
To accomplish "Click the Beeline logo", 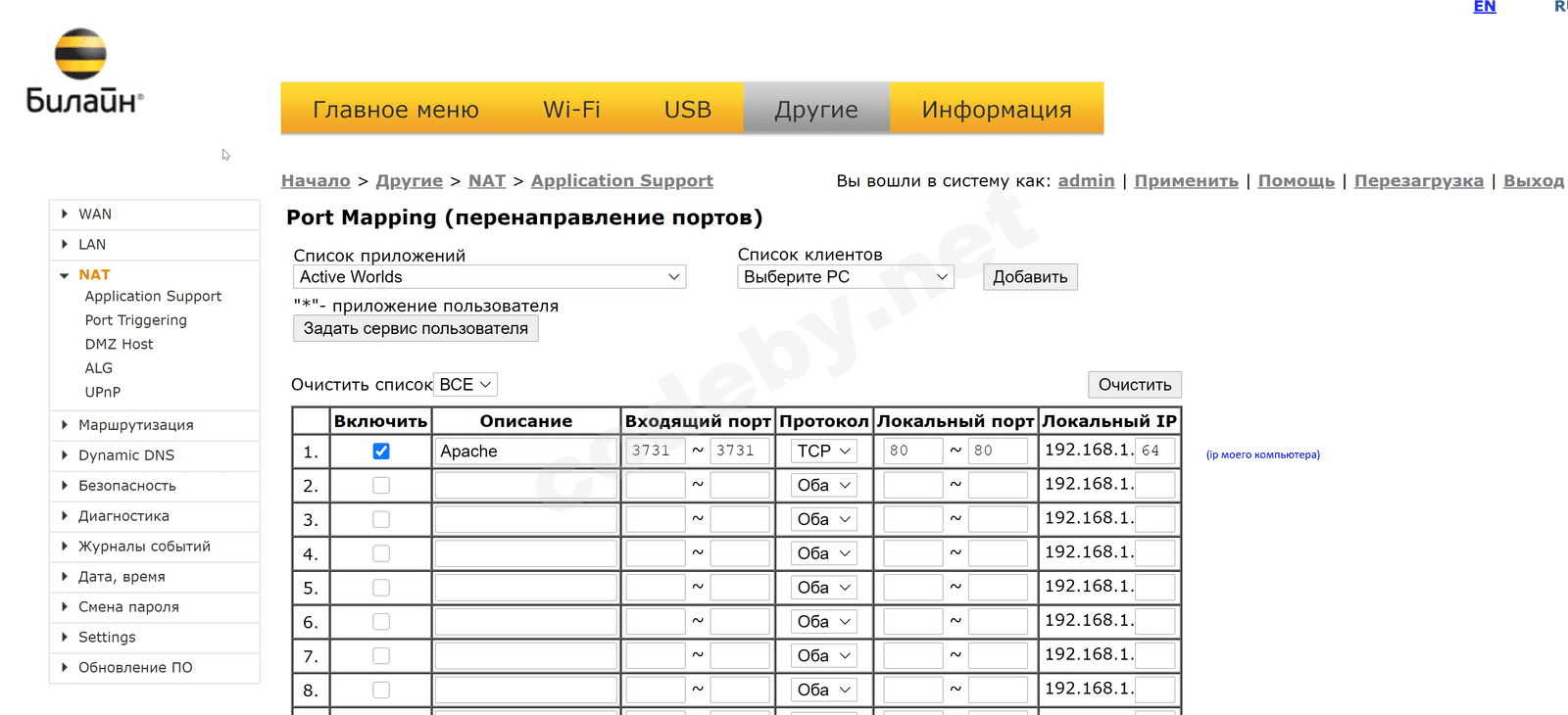I will point(84,71).
